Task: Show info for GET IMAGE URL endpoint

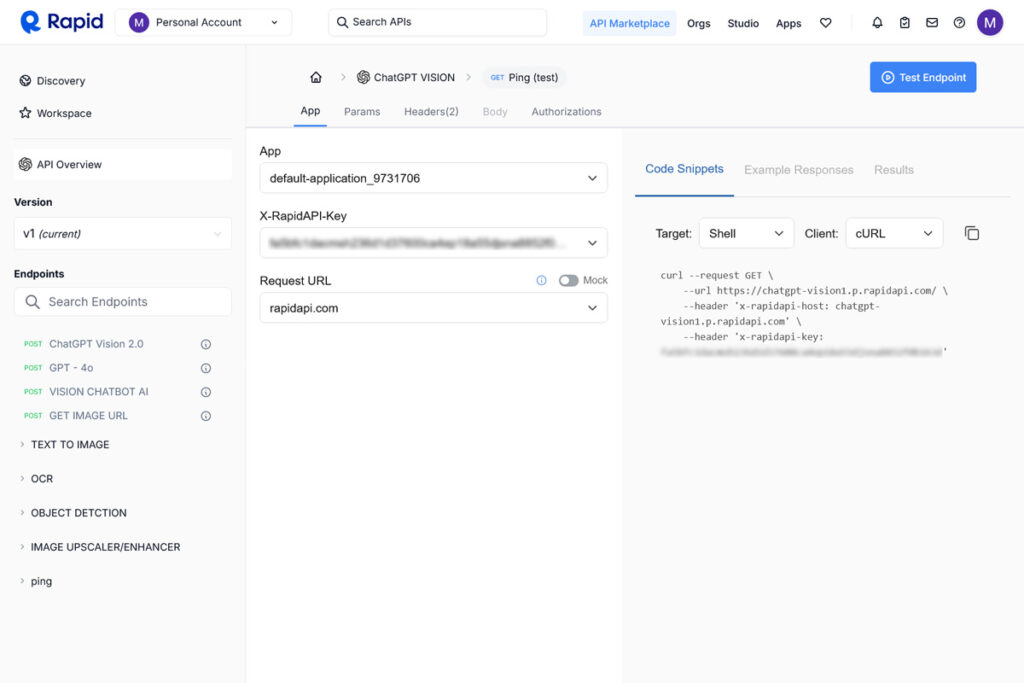Action: tap(206, 416)
